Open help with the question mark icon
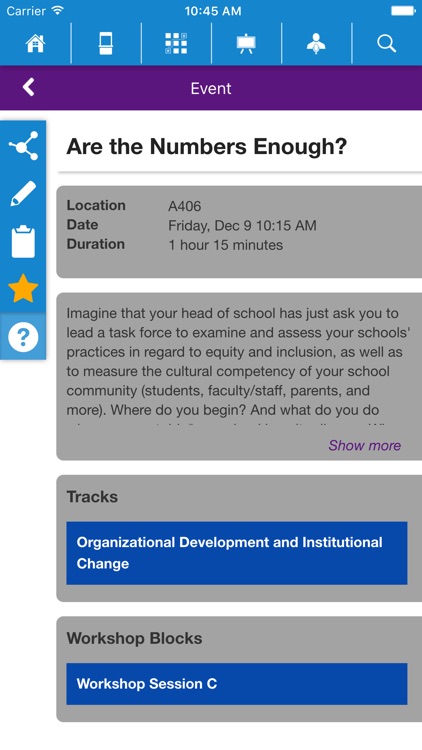The width and height of the screenshot is (422, 750). 23,337
